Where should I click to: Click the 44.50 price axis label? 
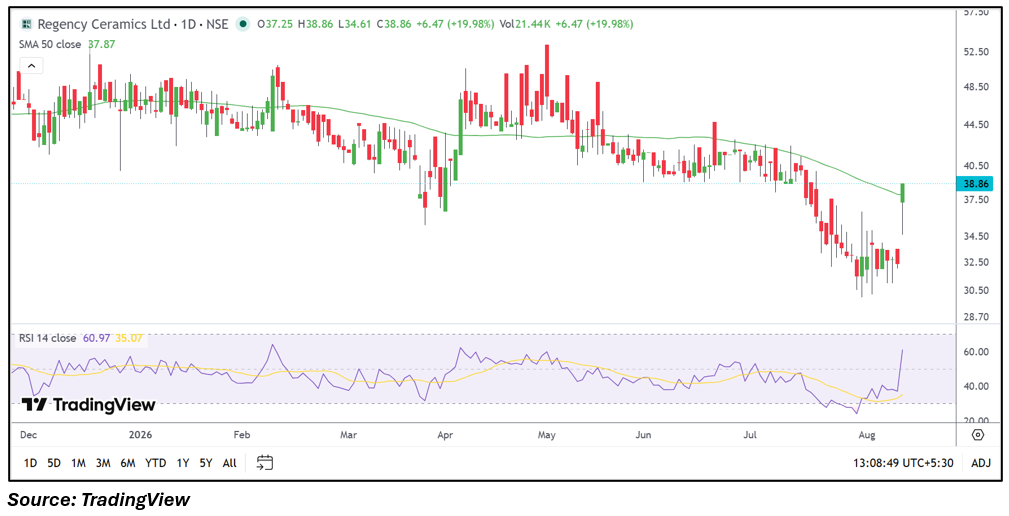click(977, 124)
